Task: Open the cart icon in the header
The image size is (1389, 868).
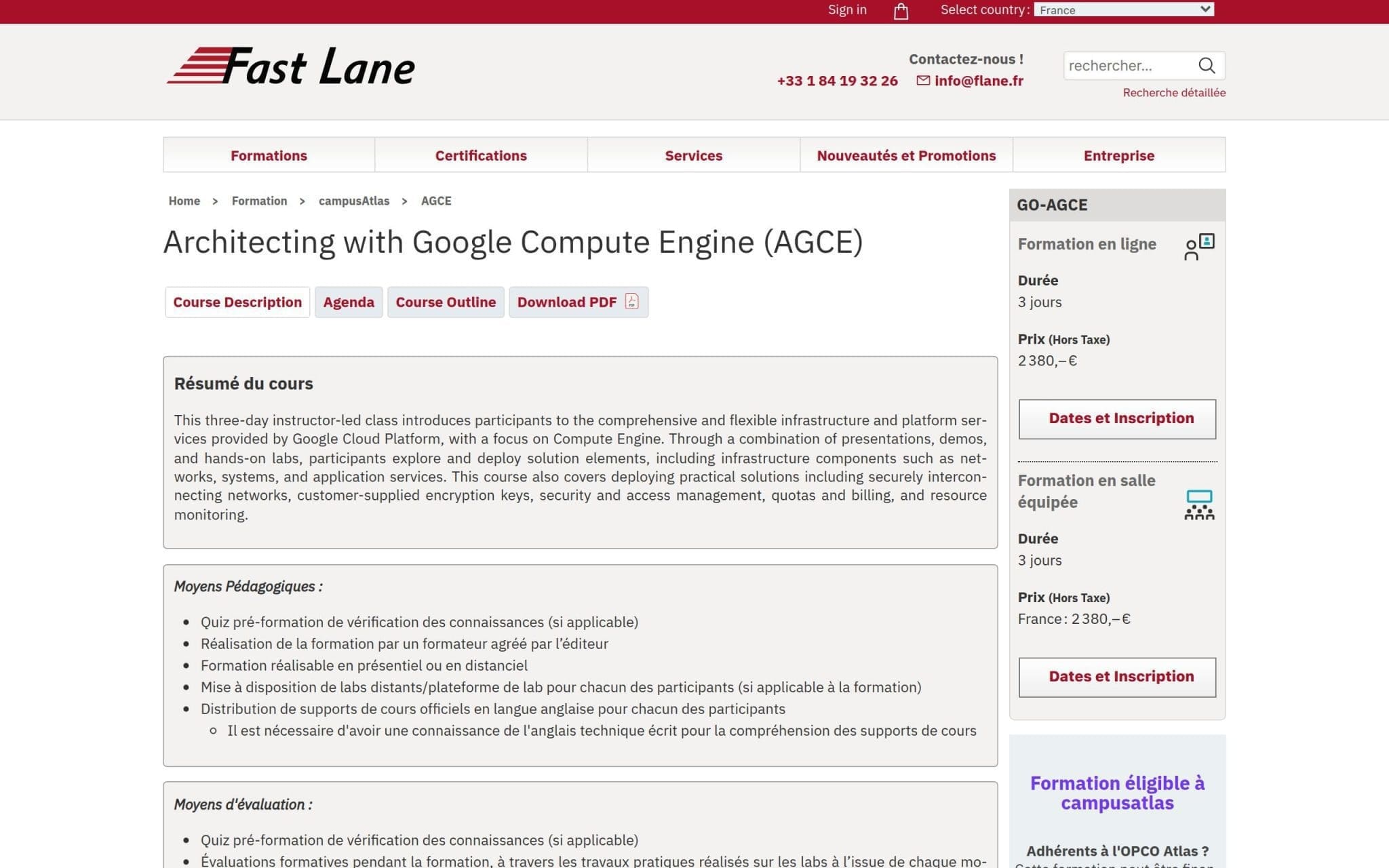Action: tap(900, 11)
